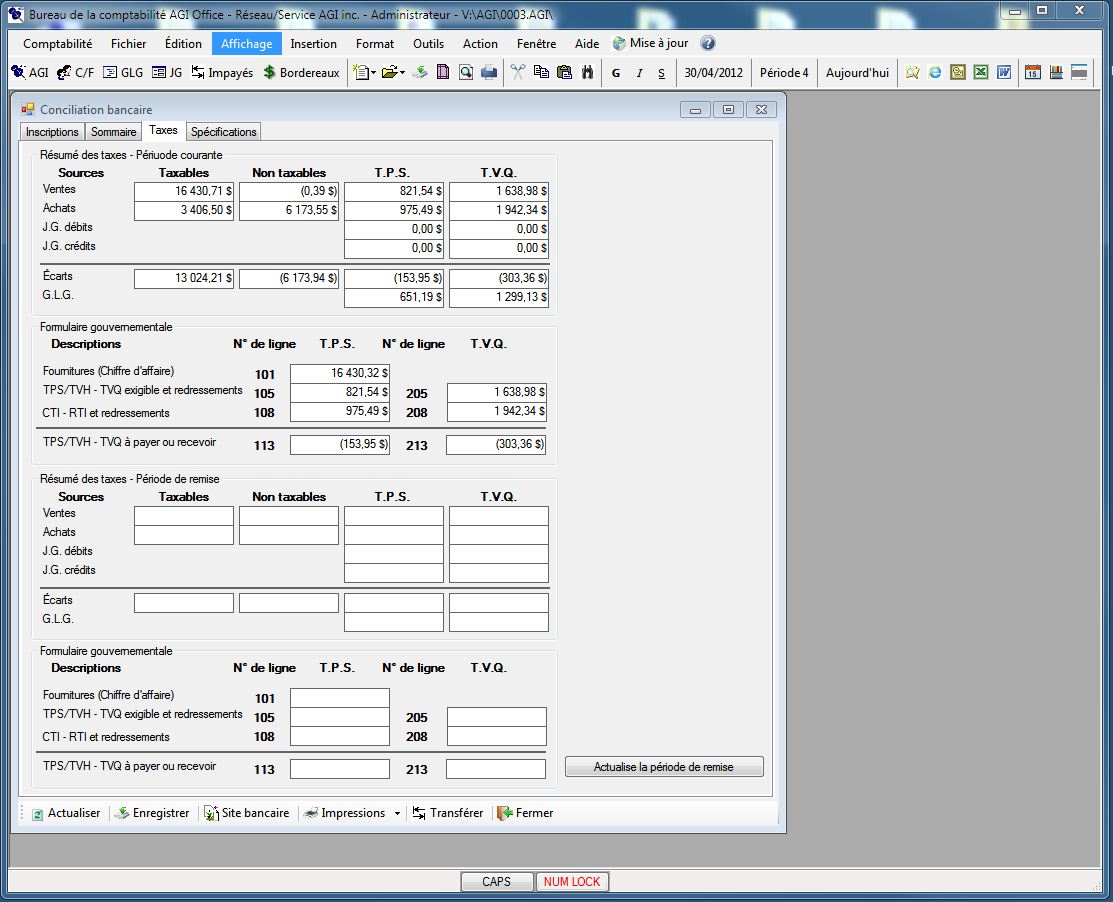Click the save icon in toolbar
This screenshot has height=902, width=1113.
420,72
